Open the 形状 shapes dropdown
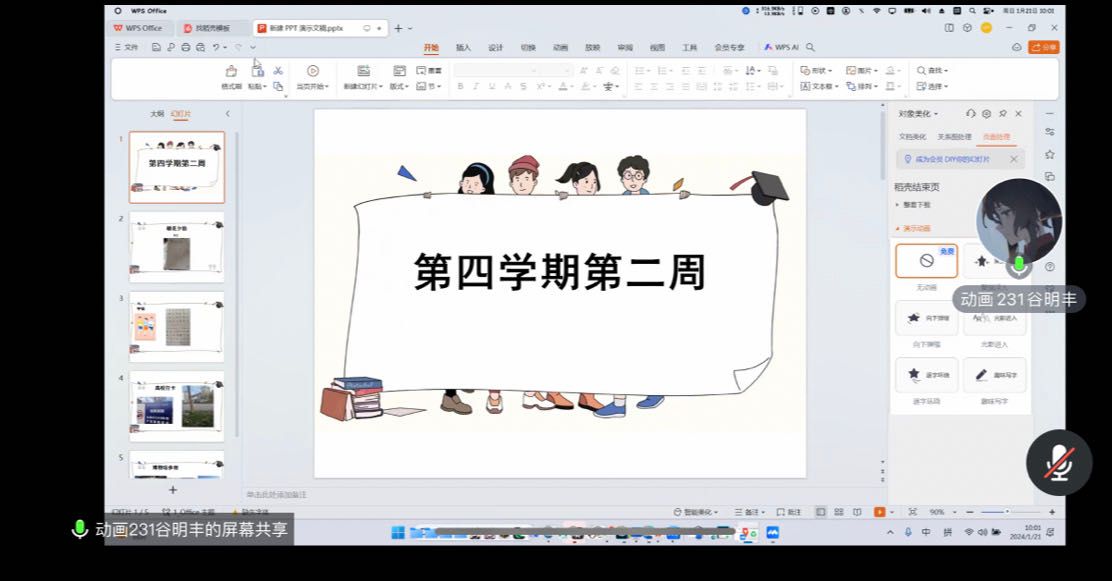The width and height of the screenshot is (1112, 581). pyautogui.click(x=817, y=71)
